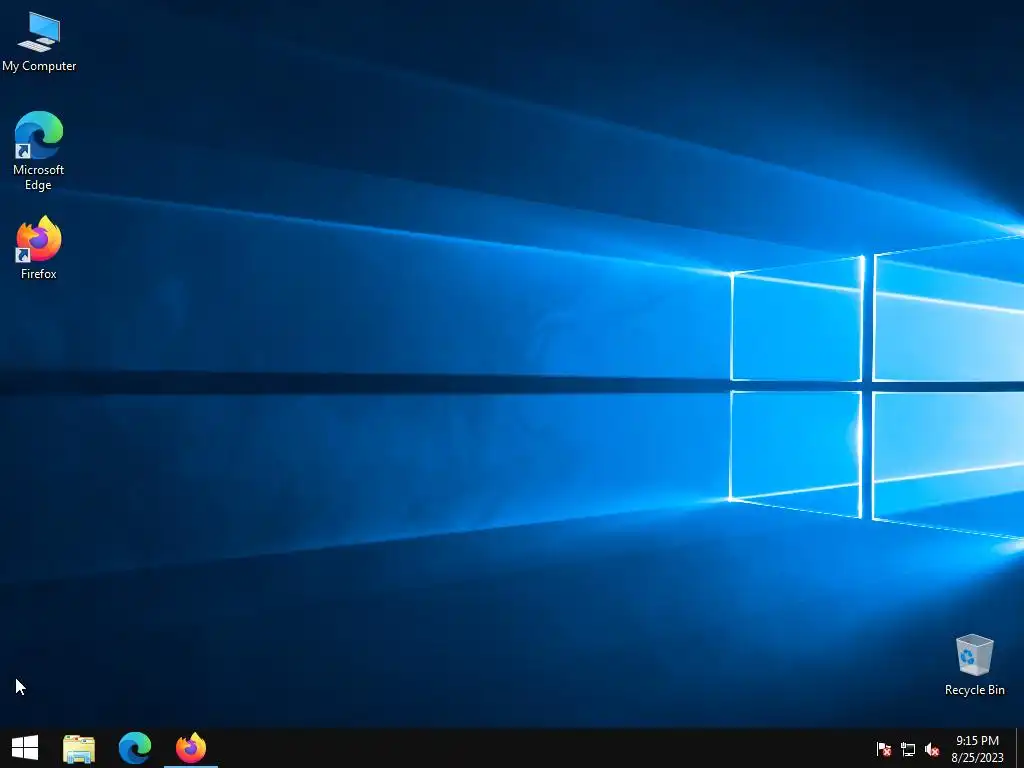Select the My Computer desktop icon

pos(39,42)
